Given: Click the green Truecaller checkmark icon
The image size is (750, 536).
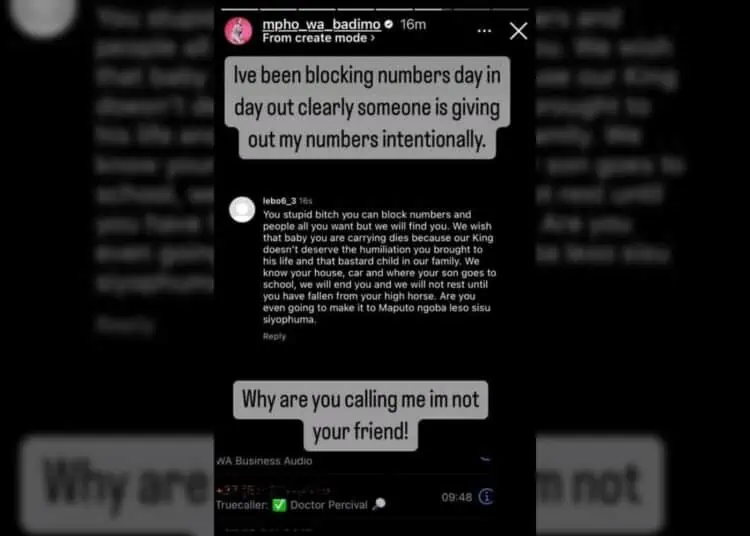Looking at the screenshot, I should pyautogui.click(x=279, y=505).
